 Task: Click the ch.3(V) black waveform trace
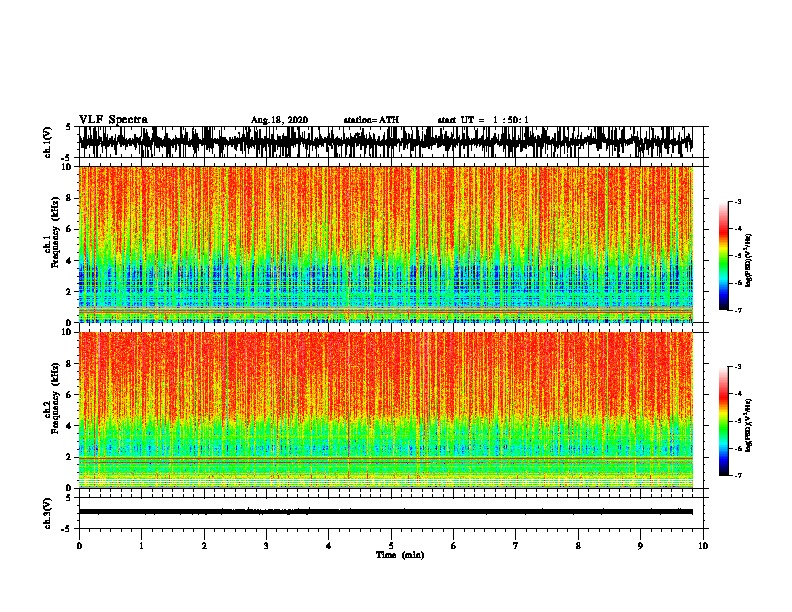[386, 512]
